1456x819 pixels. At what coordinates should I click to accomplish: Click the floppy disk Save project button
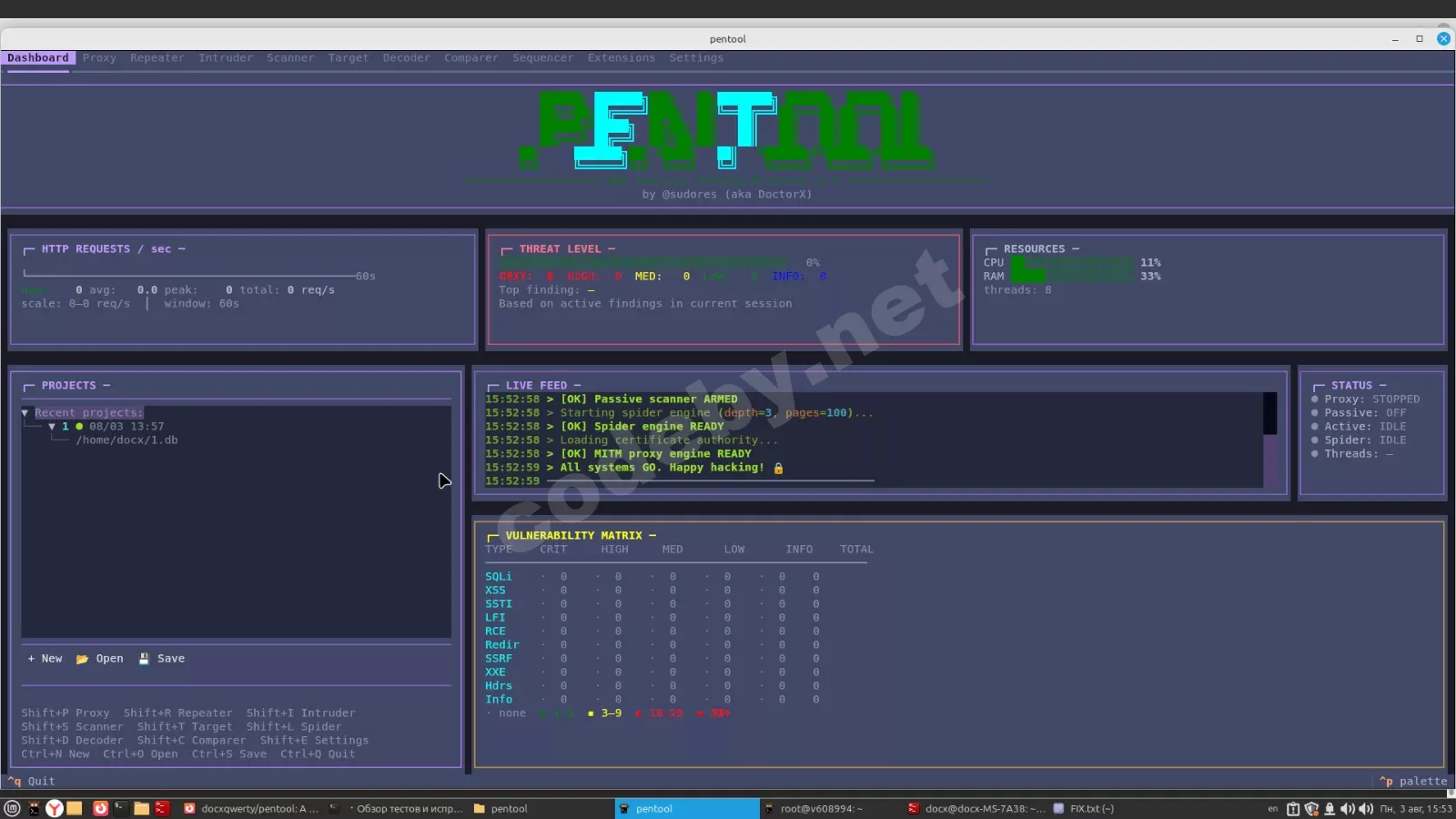[161, 659]
